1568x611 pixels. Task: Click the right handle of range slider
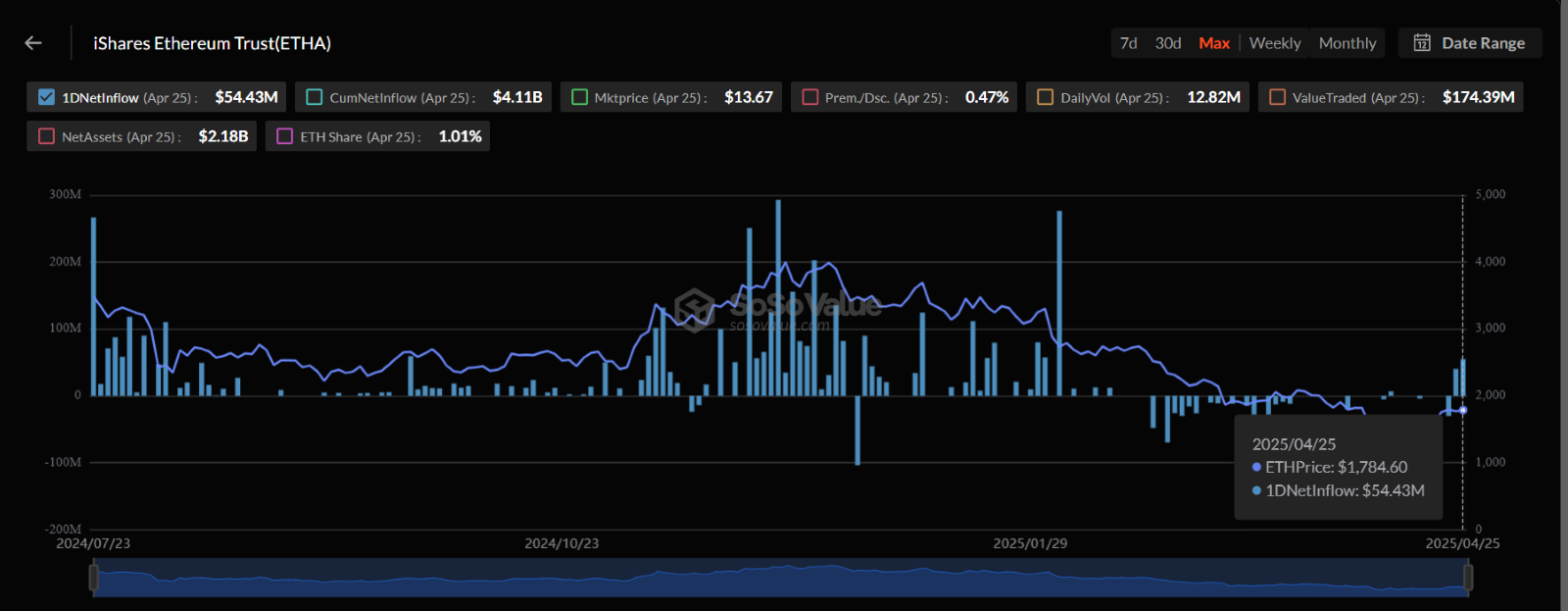[1468, 578]
